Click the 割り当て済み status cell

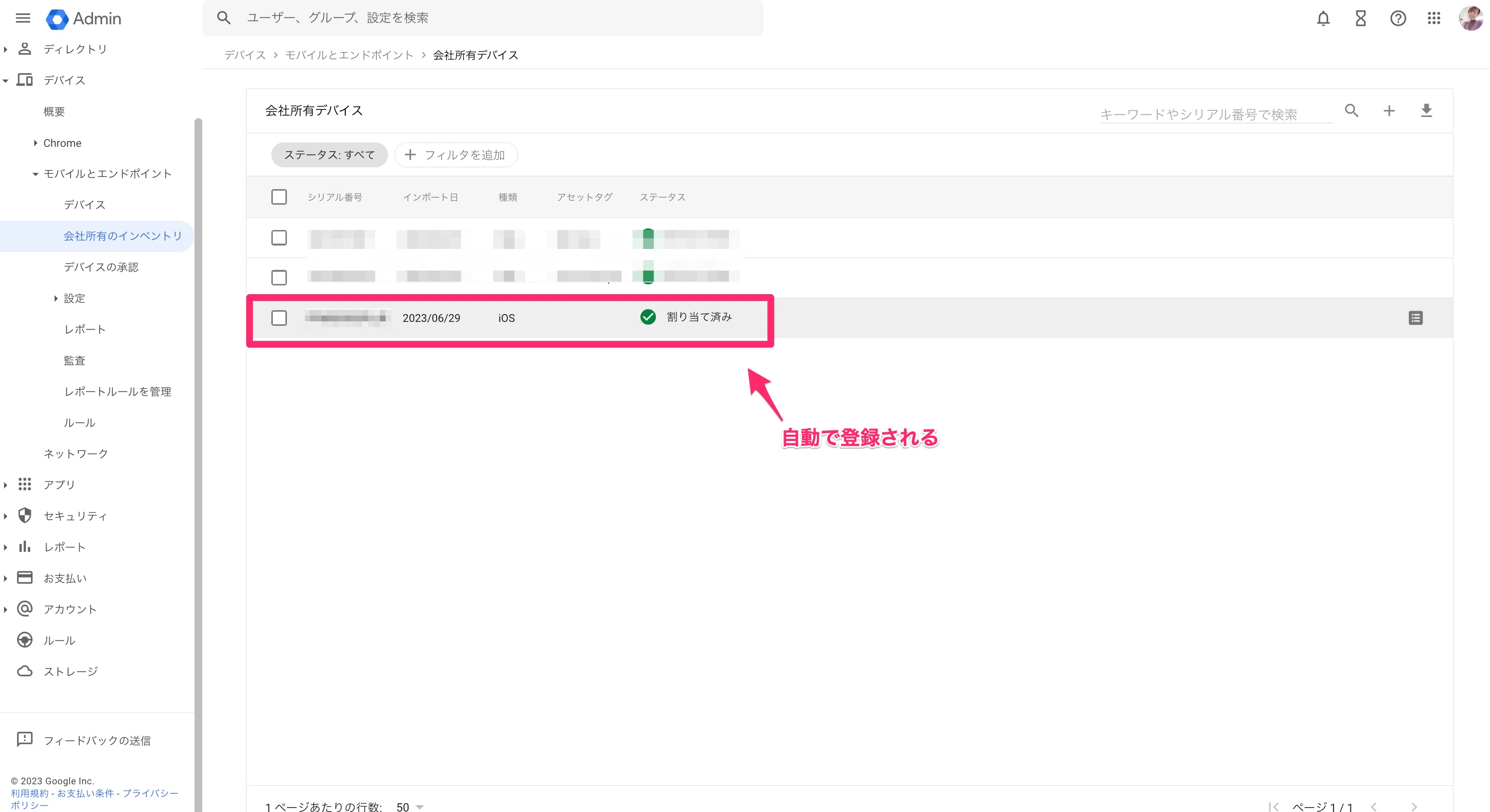click(686, 317)
